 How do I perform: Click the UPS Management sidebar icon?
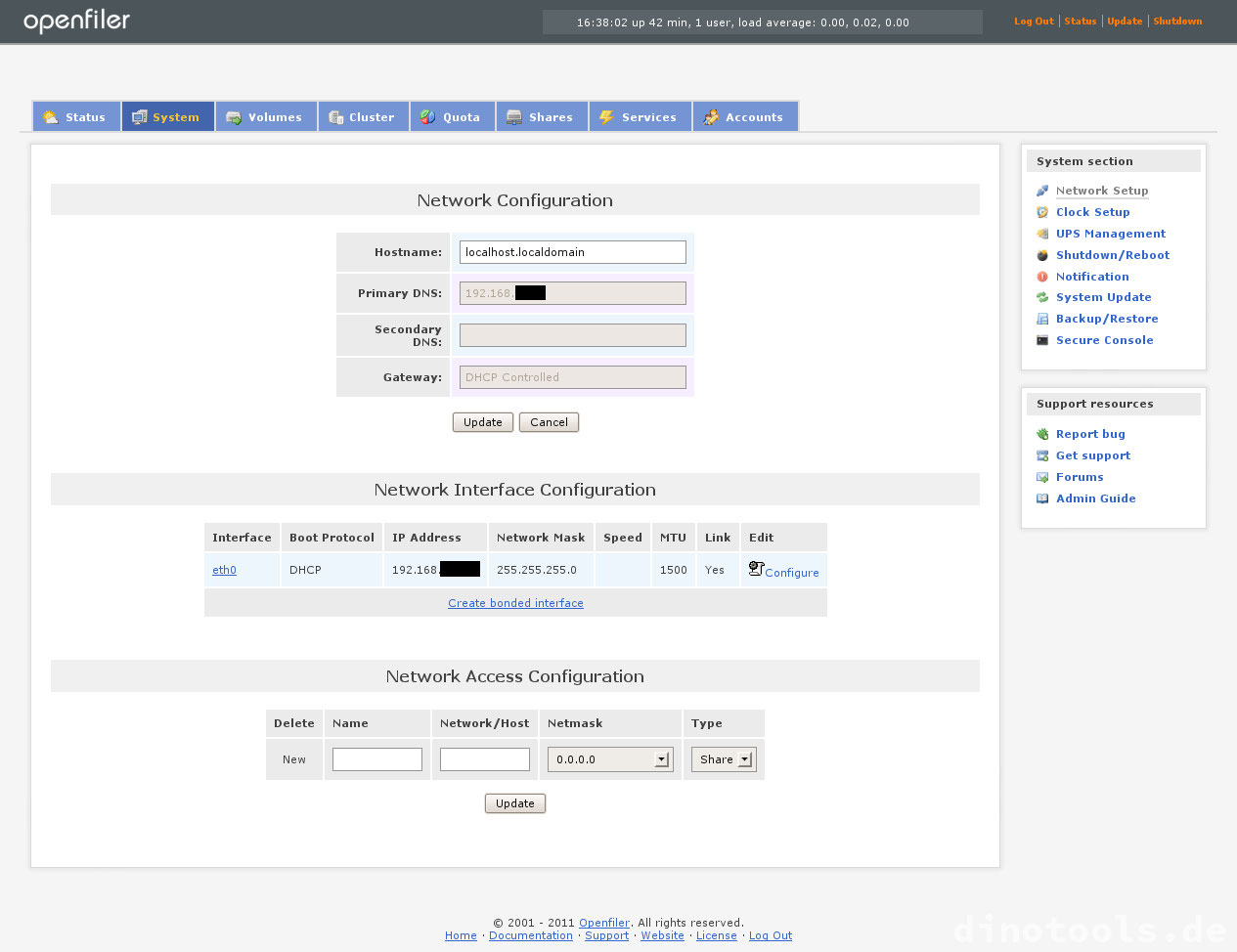1042,234
